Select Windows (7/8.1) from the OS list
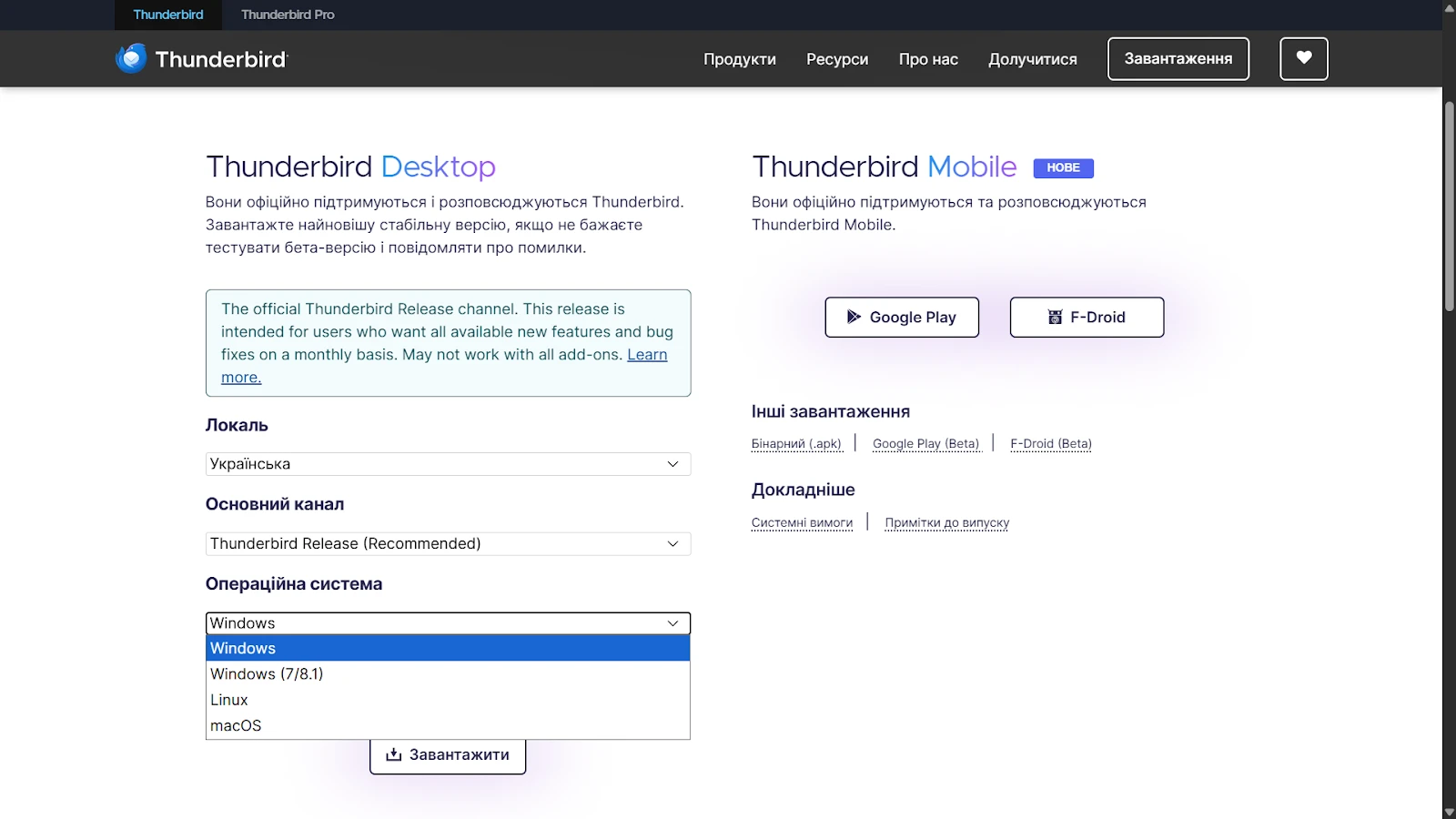This screenshot has height=819, width=1456. point(266,673)
